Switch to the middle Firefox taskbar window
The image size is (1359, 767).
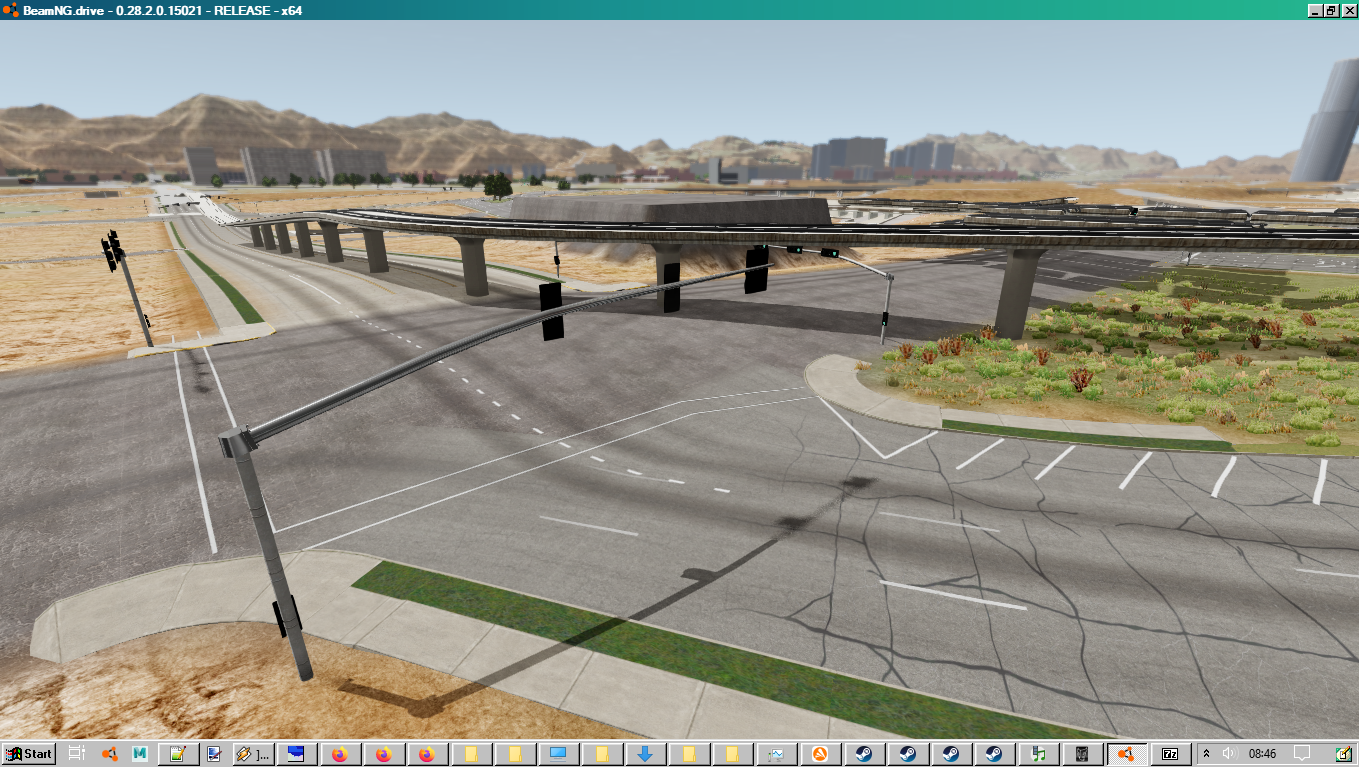[383, 754]
